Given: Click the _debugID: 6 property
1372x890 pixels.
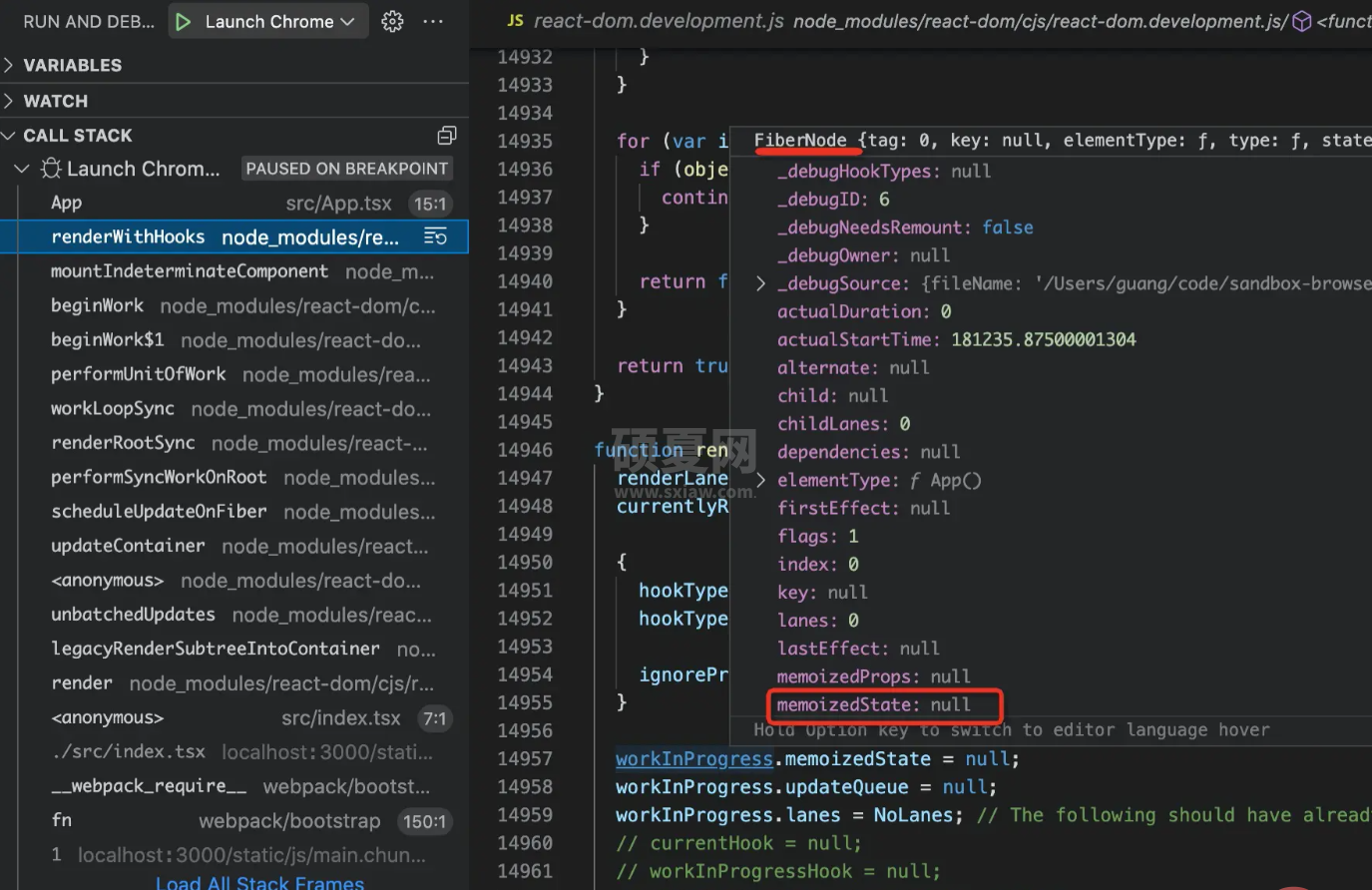Looking at the screenshot, I should [833, 200].
